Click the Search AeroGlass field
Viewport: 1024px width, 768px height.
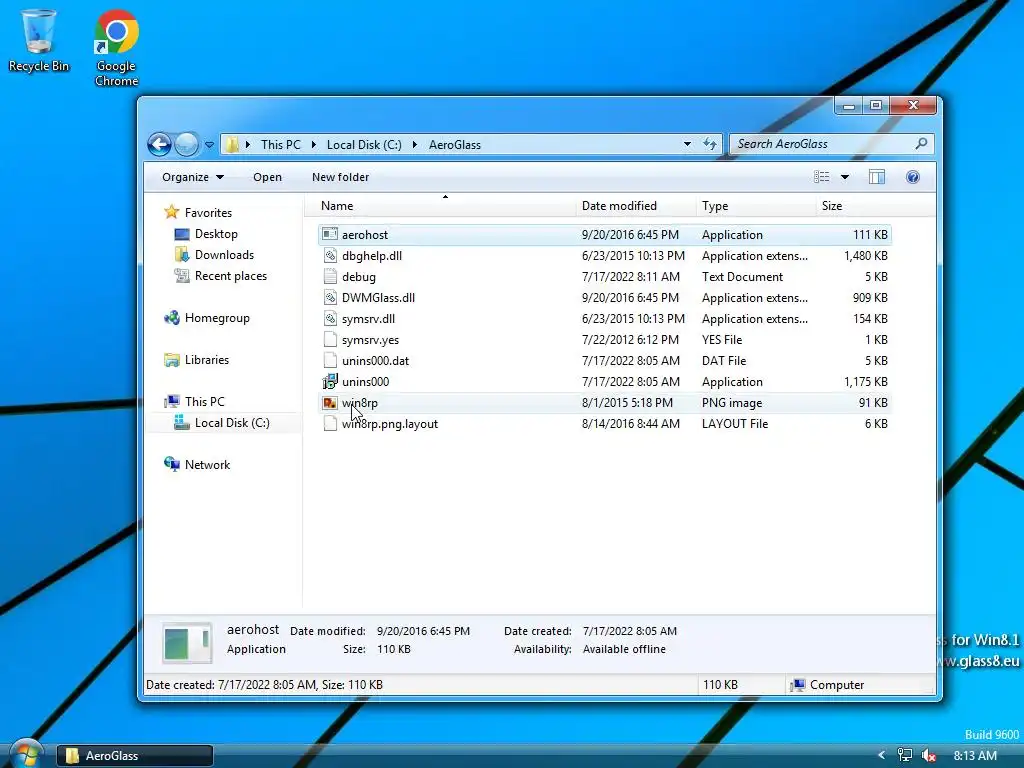[831, 144]
